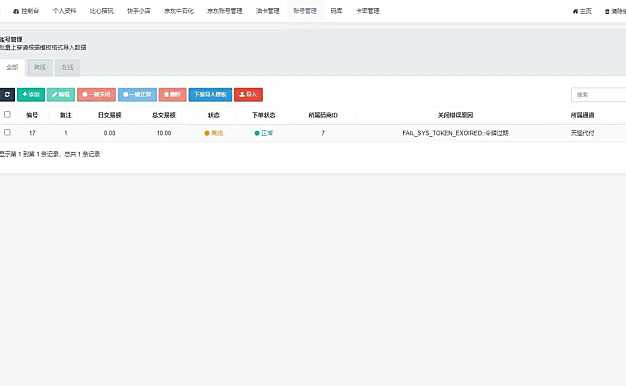Screen dimensions: 626x386
Task: Open 控制台 dashboard in the top navigation
Action: tap(26, 11)
